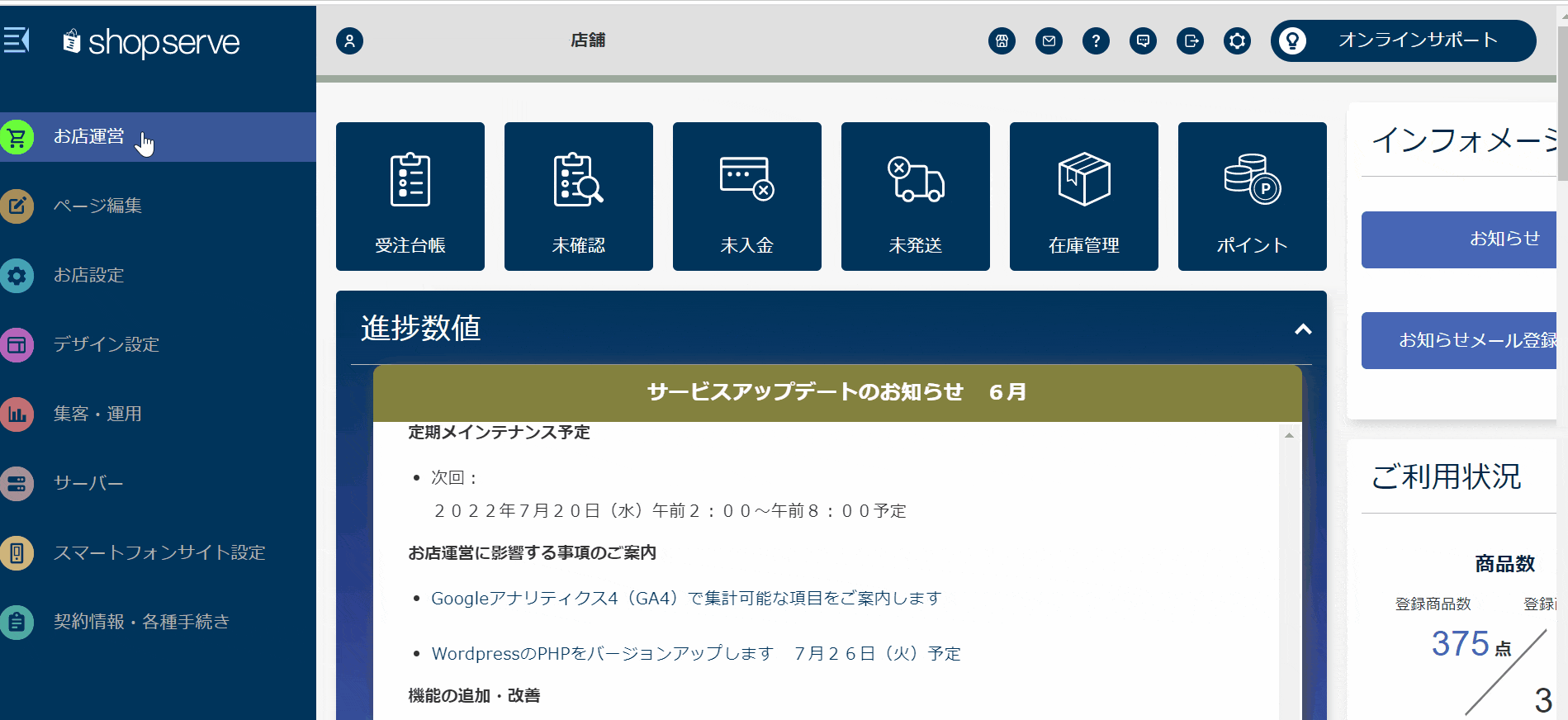The height and width of the screenshot is (720, 1568).
Task: Open the chat message icon in the header
Action: click(1143, 40)
